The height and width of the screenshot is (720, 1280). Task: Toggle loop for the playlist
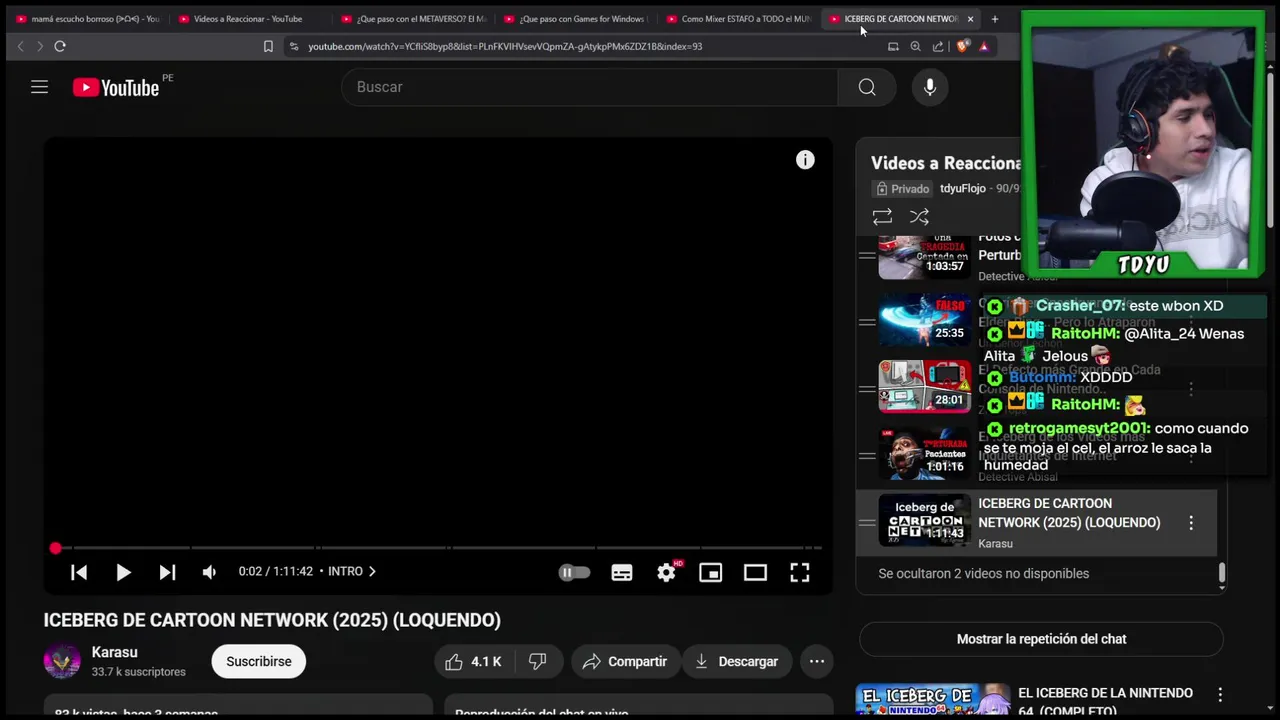click(x=882, y=216)
